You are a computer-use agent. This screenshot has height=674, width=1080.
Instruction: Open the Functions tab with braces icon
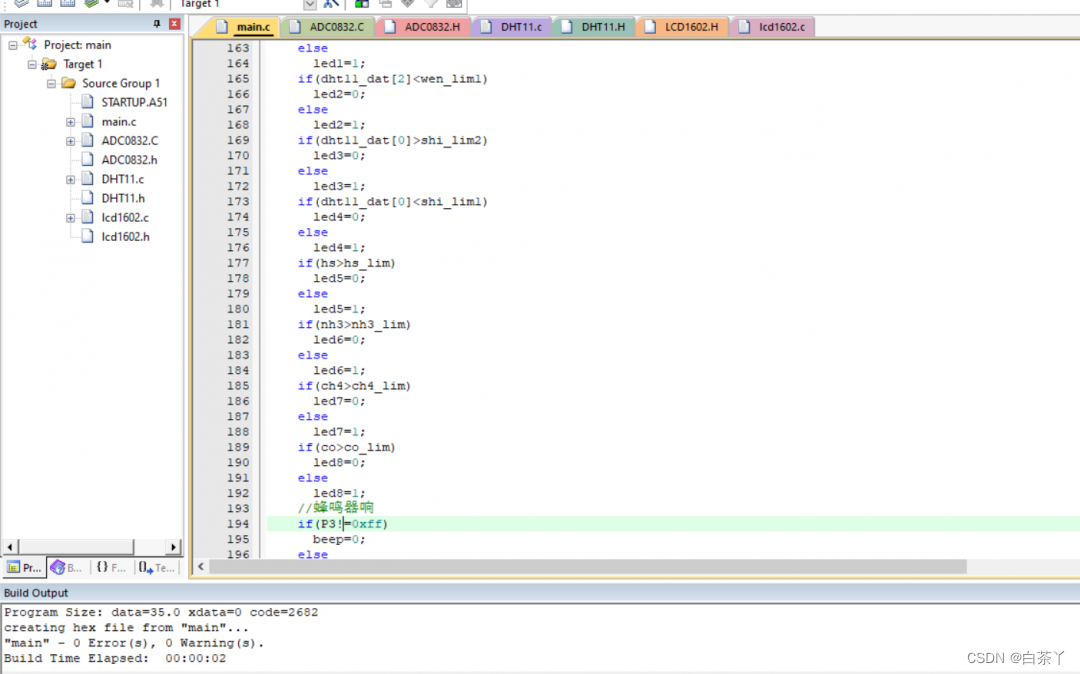(x=110, y=567)
